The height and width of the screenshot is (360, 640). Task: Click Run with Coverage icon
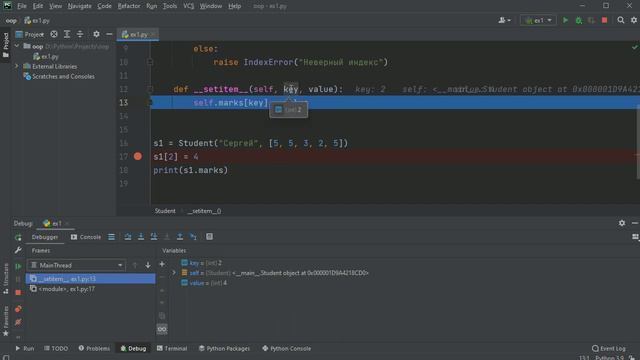(591, 20)
